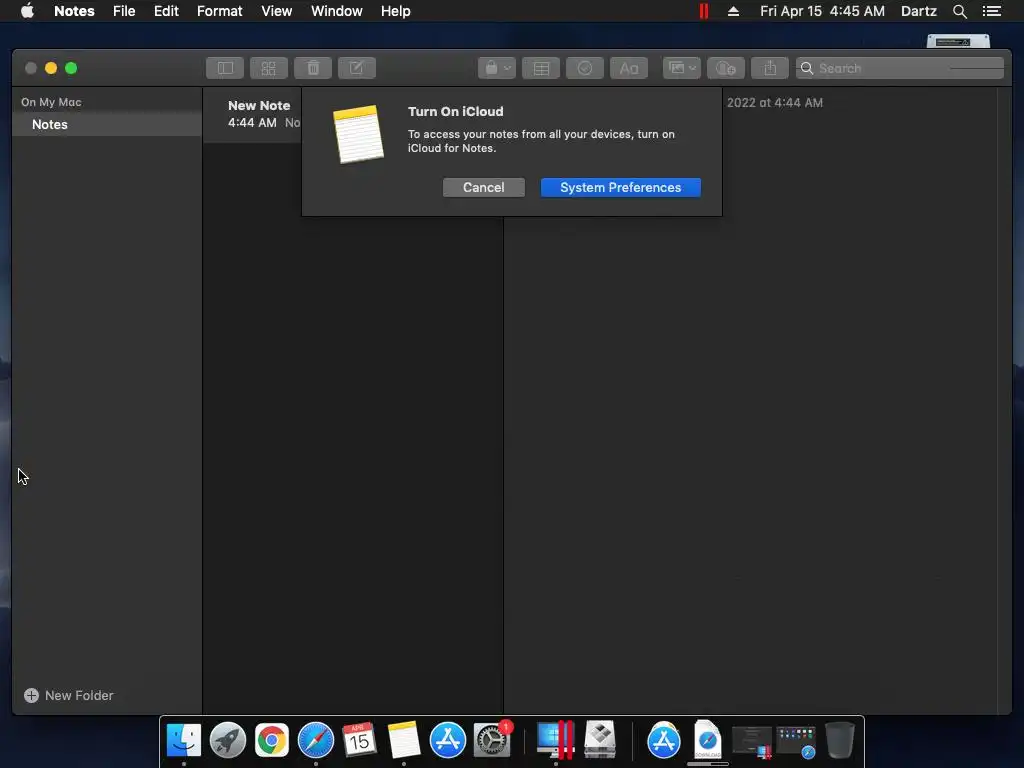Click the System Preferences button
Screen dimensions: 1024x768
click(620, 187)
